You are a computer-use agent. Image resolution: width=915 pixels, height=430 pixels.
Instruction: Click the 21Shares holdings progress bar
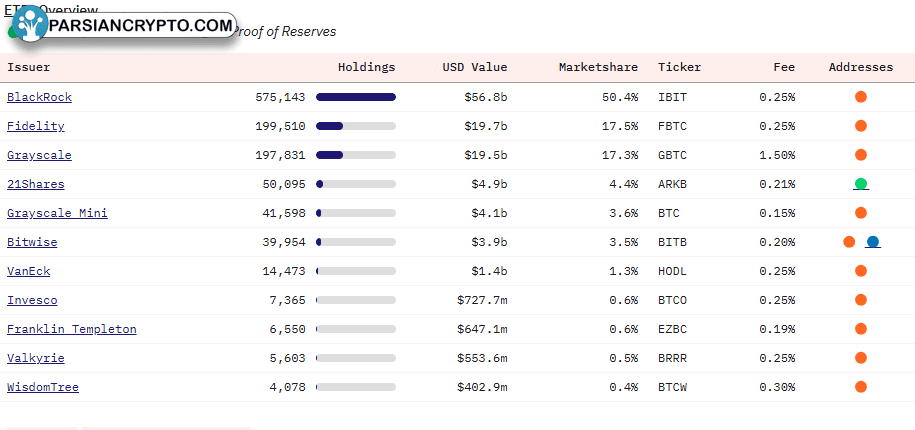point(356,184)
